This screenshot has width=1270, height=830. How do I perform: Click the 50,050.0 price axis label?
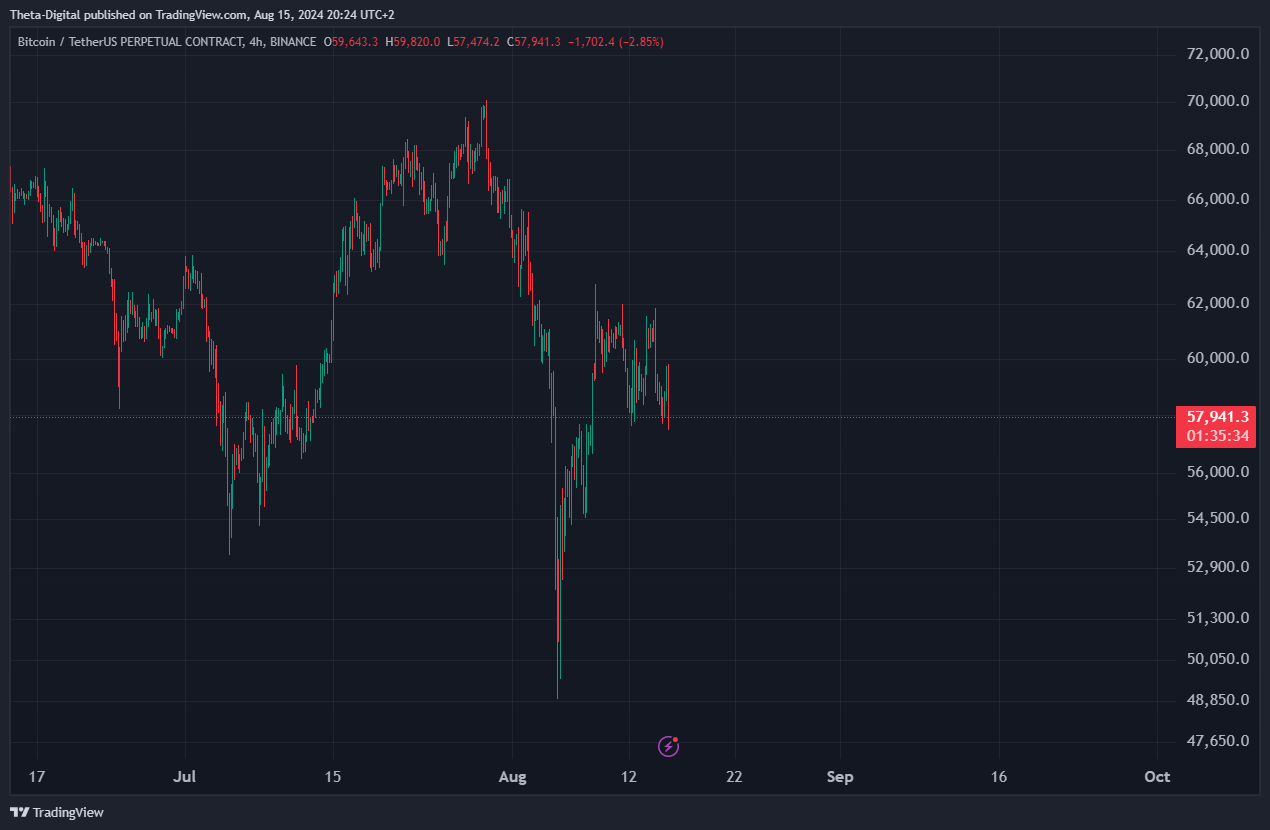point(1217,658)
